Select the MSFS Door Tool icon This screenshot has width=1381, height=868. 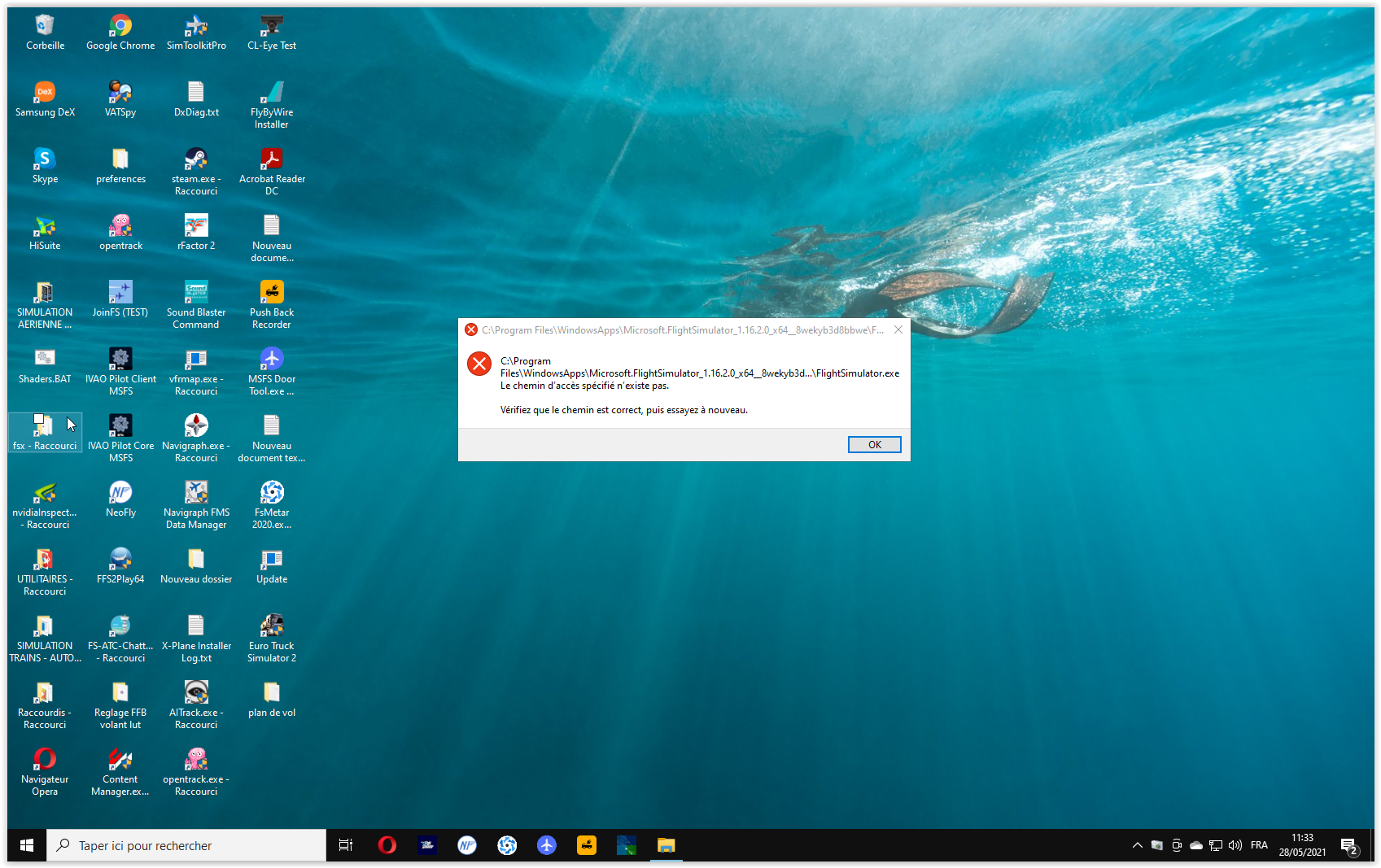(272, 372)
